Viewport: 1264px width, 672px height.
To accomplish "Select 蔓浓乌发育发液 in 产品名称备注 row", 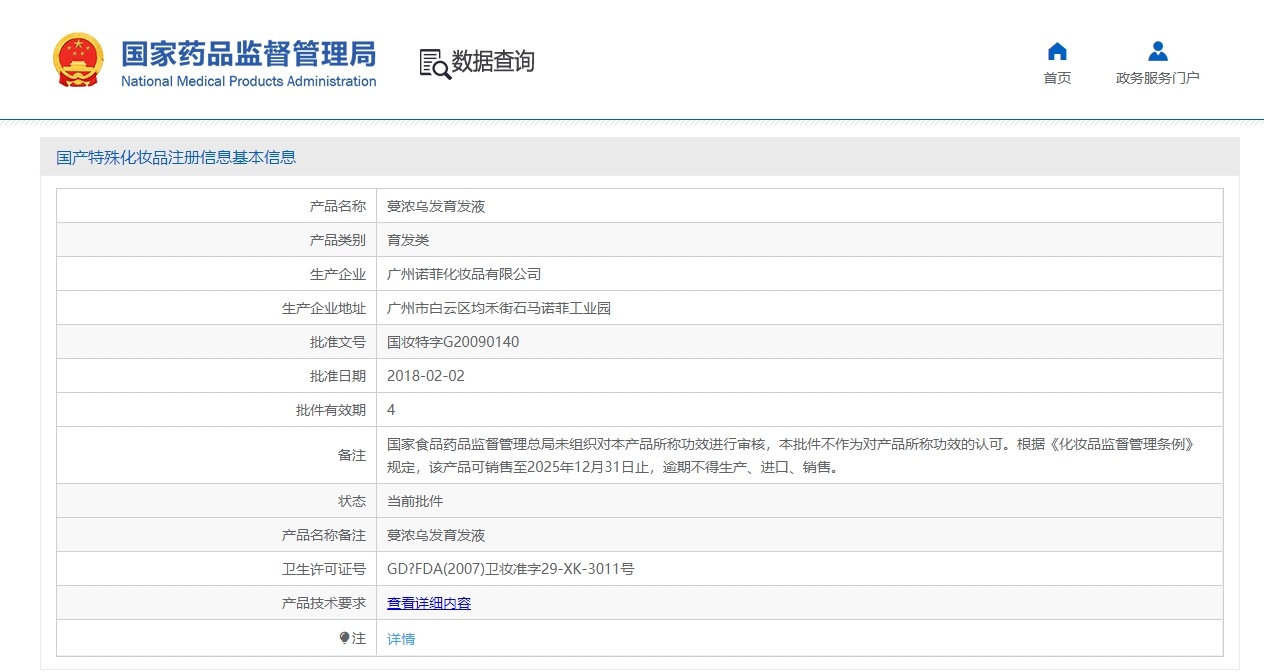I will 436,535.
